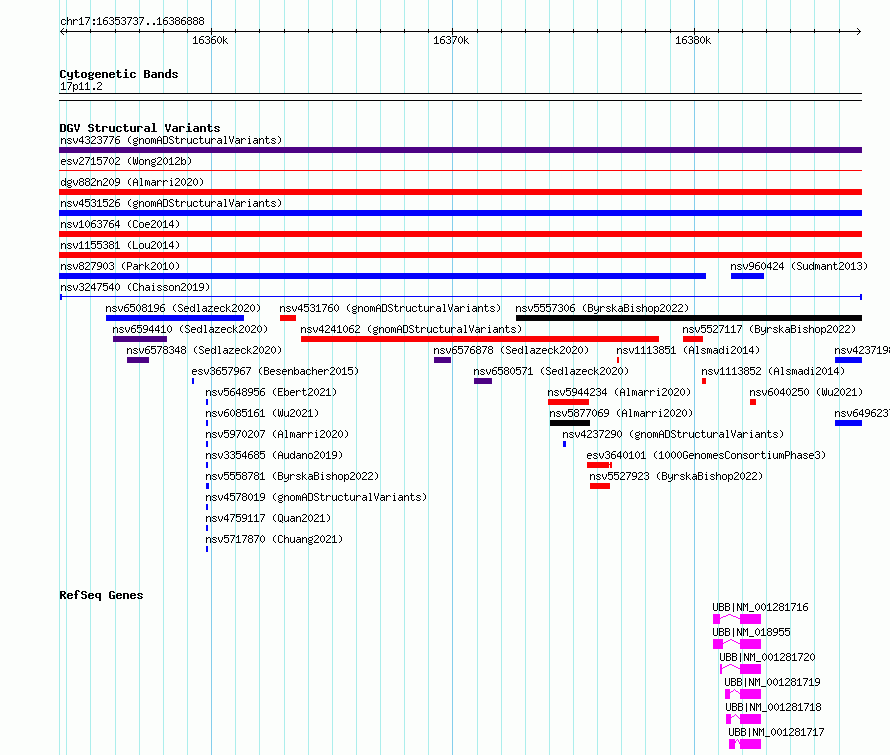Click the 16370k ruler tick mark
The width and height of the screenshot is (890, 755).
click(x=452, y=31)
